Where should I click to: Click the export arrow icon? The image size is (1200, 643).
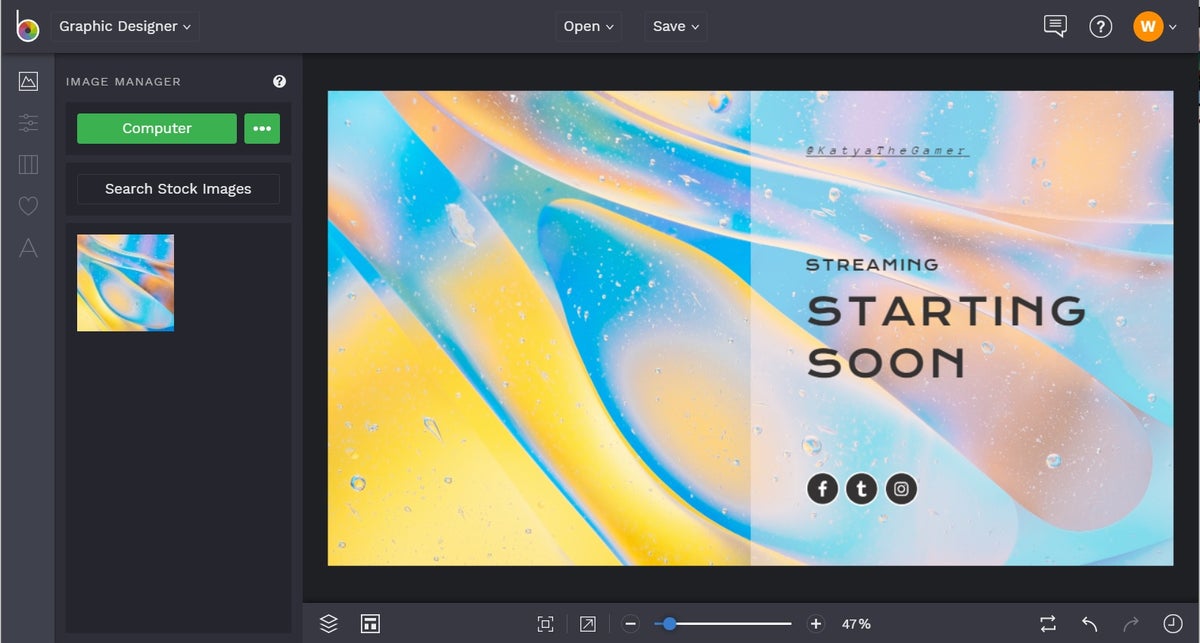(588, 623)
